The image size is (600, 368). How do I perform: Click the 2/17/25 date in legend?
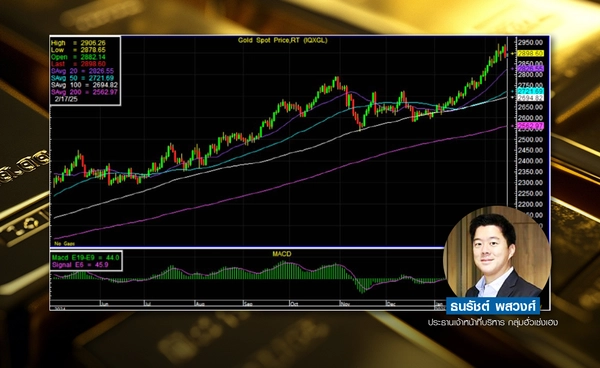[x=66, y=99]
